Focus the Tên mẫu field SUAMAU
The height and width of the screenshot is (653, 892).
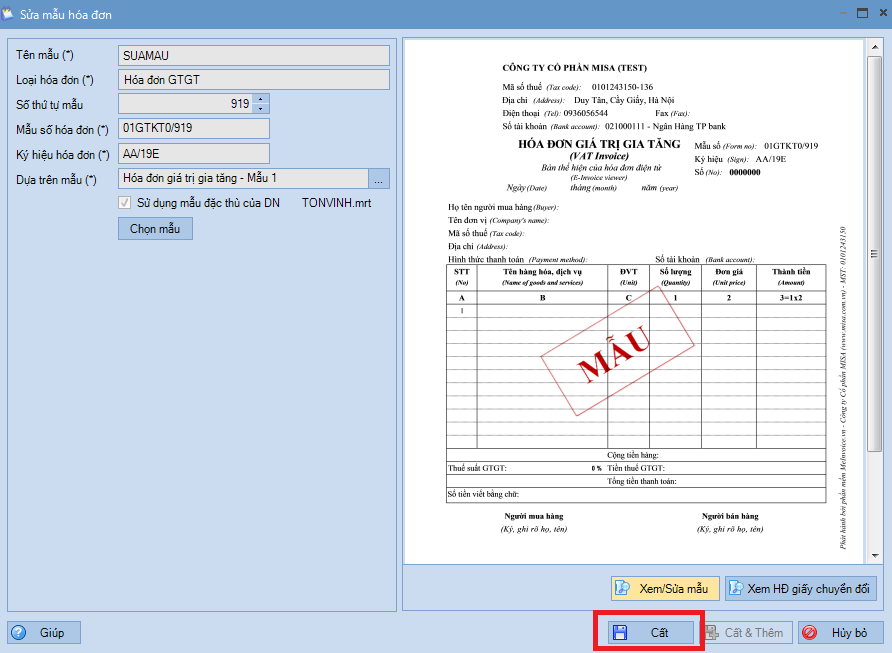pyautogui.click(x=254, y=56)
